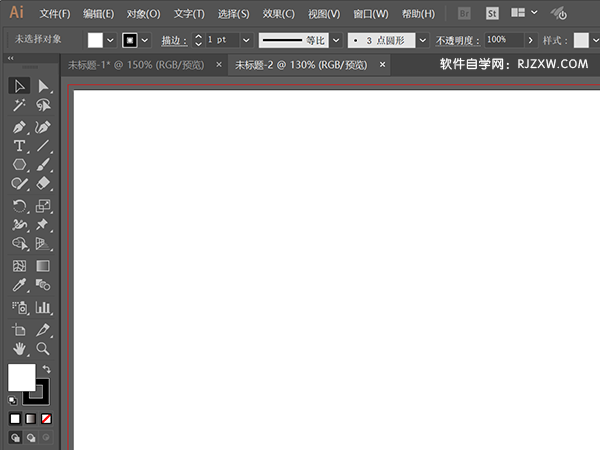Select the Lasso tool
600x450 pixels.
pos(43,105)
